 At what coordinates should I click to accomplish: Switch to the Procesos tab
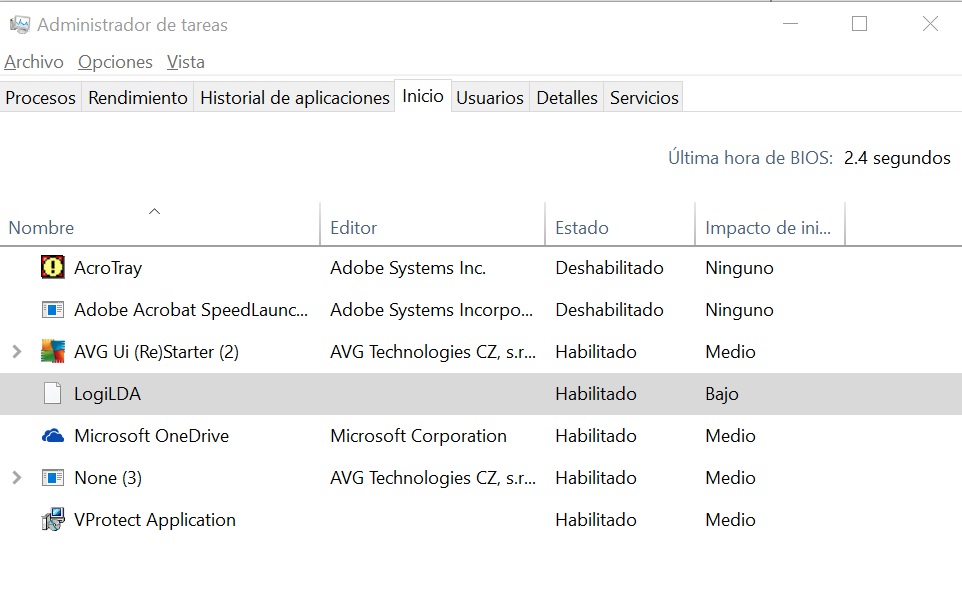point(41,98)
